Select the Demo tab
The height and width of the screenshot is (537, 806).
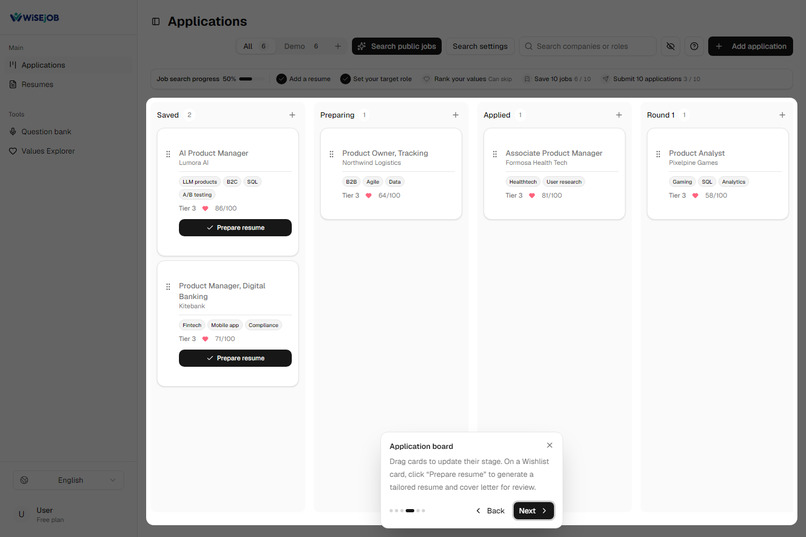pyautogui.click(x=301, y=46)
